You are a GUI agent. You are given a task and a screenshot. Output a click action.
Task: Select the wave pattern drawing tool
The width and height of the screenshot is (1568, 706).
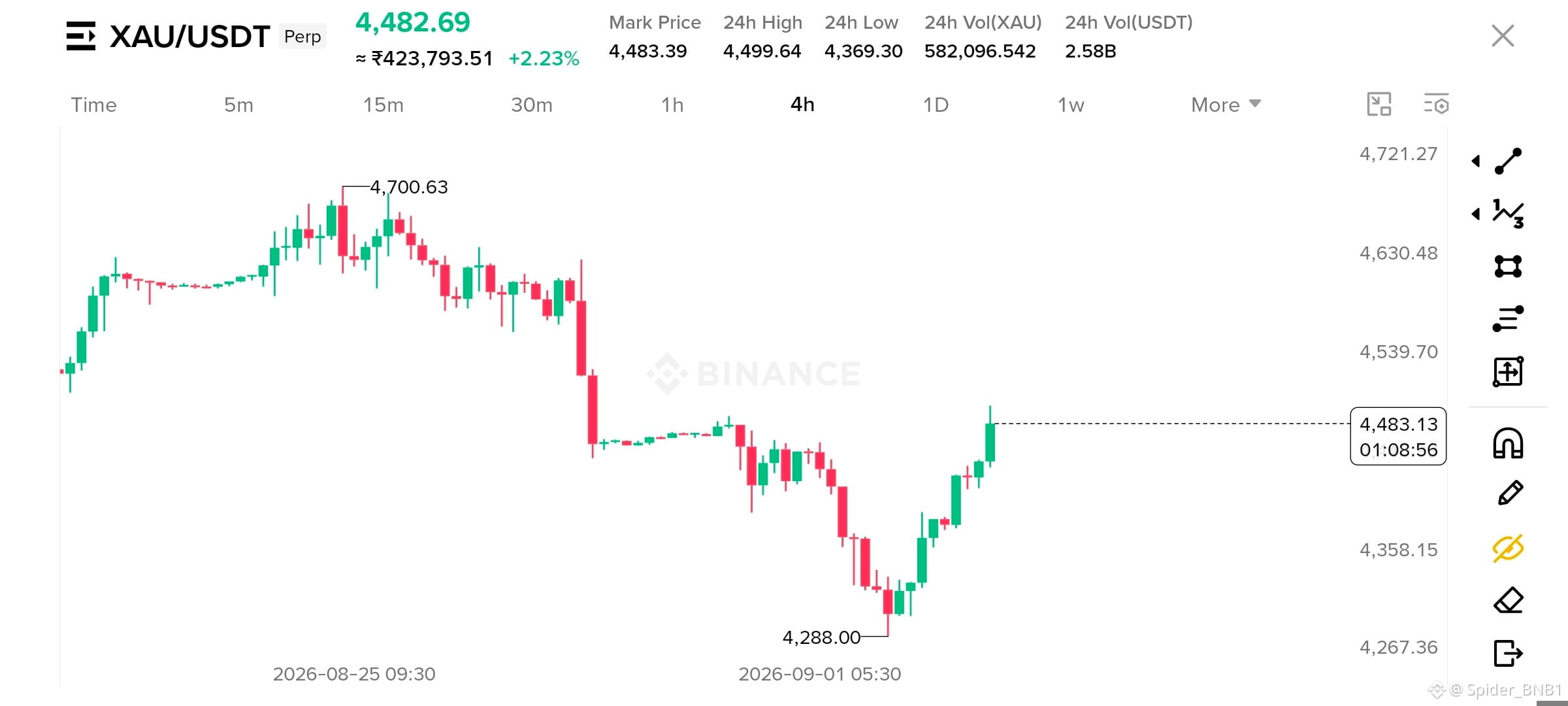point(1509,214)
